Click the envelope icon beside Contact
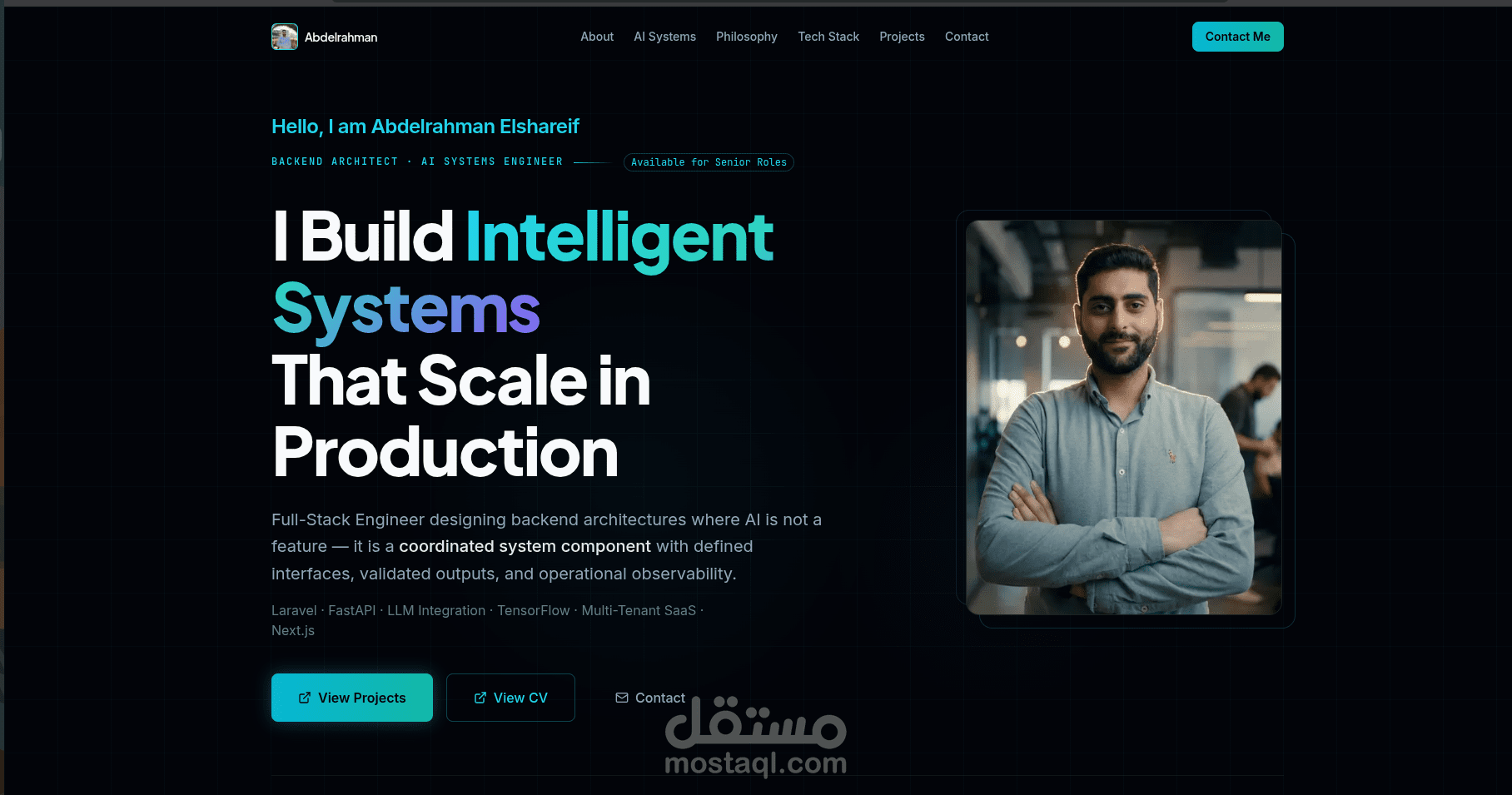Image resolution: width=1512 pixels, height=795 pixels. [x=622, y=698]
